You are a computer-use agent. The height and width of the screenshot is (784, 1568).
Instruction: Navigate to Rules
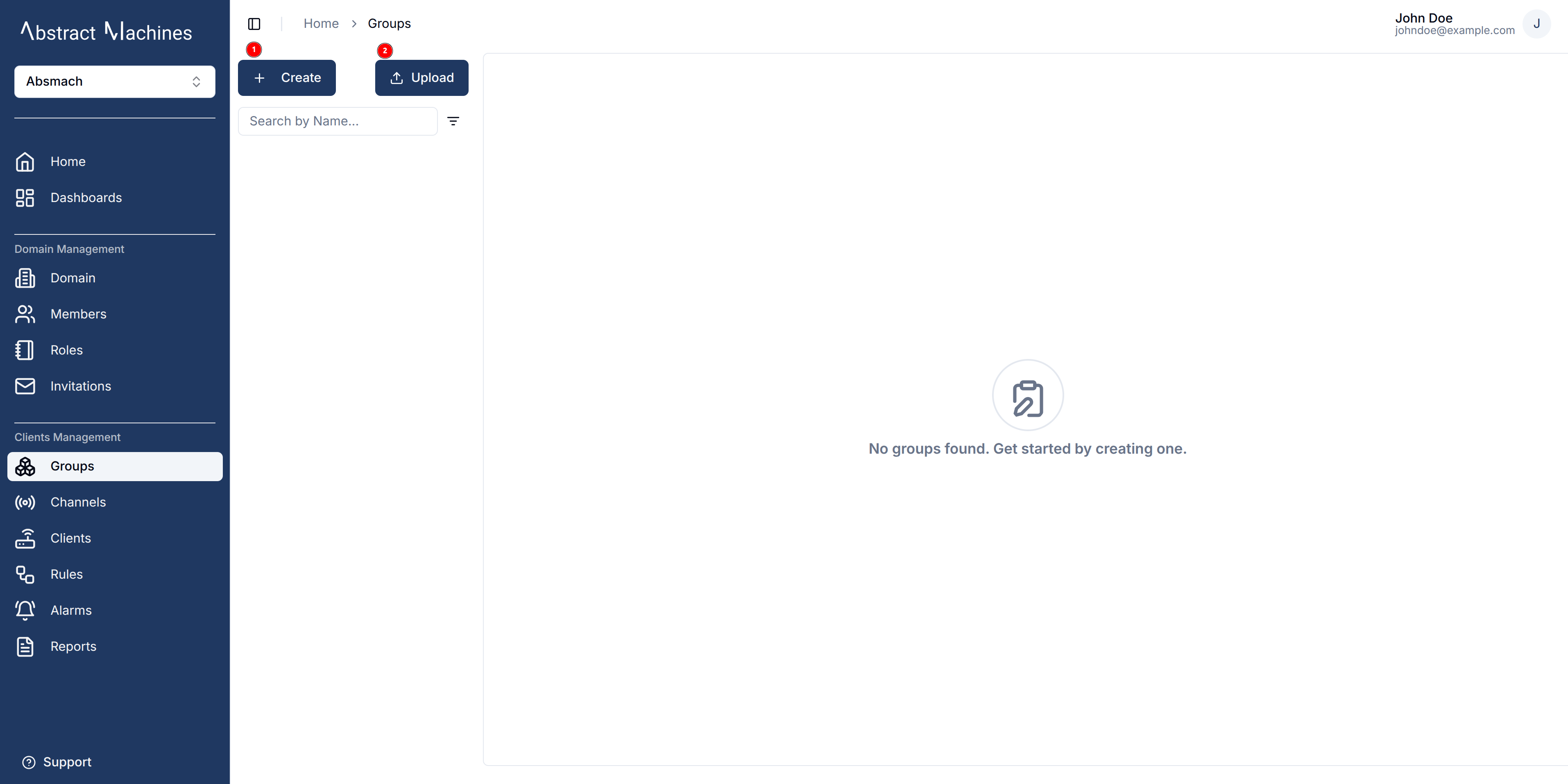tap(114, 575)
